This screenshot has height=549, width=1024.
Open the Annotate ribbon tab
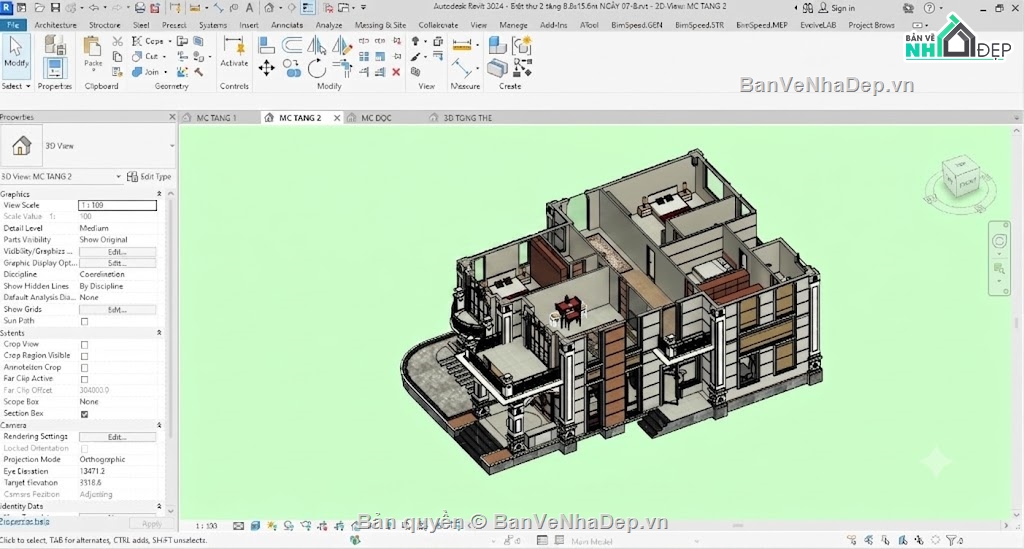[x=287, y=25]
